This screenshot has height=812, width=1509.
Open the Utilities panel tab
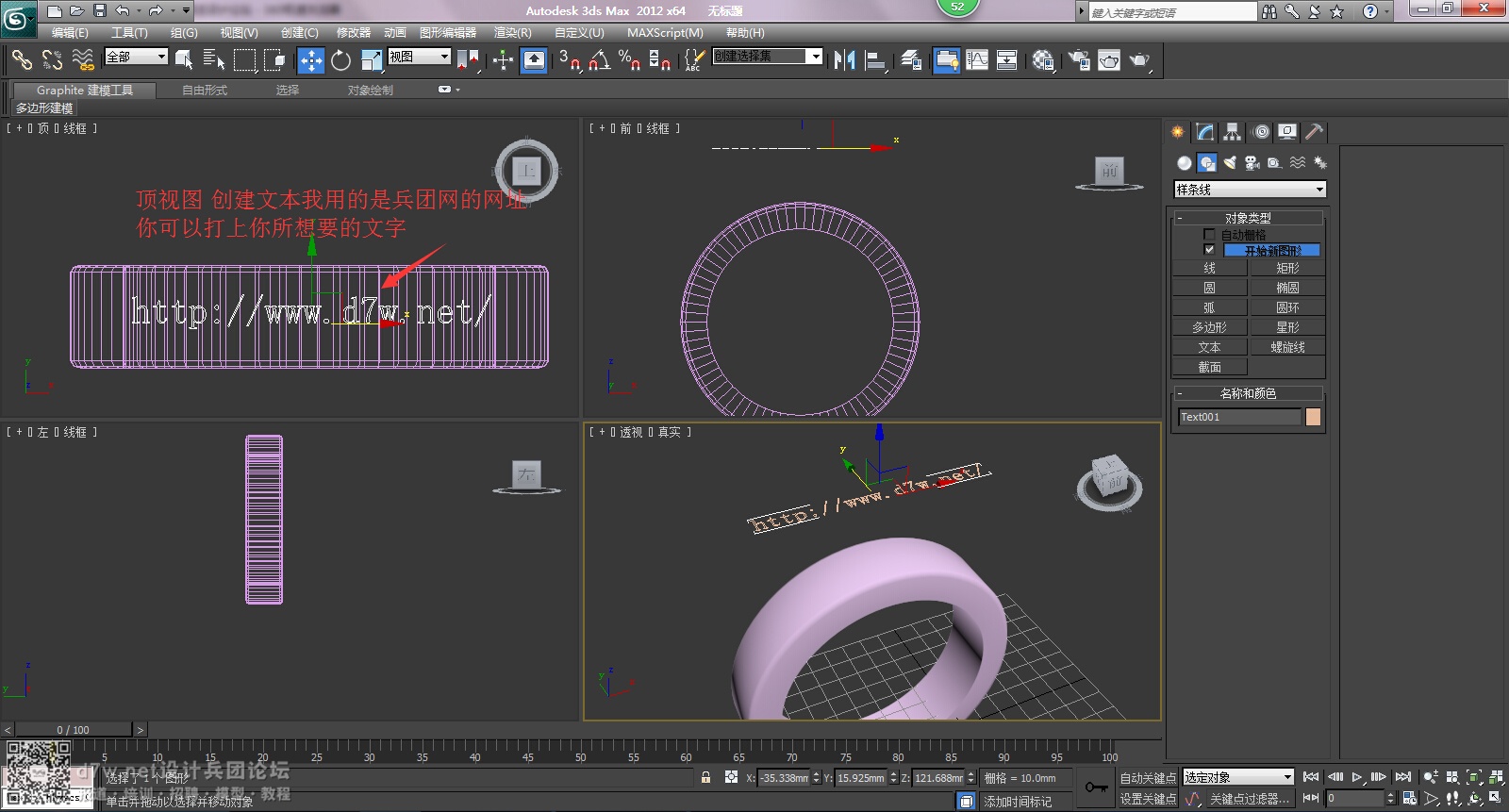tap(1315, 132)
